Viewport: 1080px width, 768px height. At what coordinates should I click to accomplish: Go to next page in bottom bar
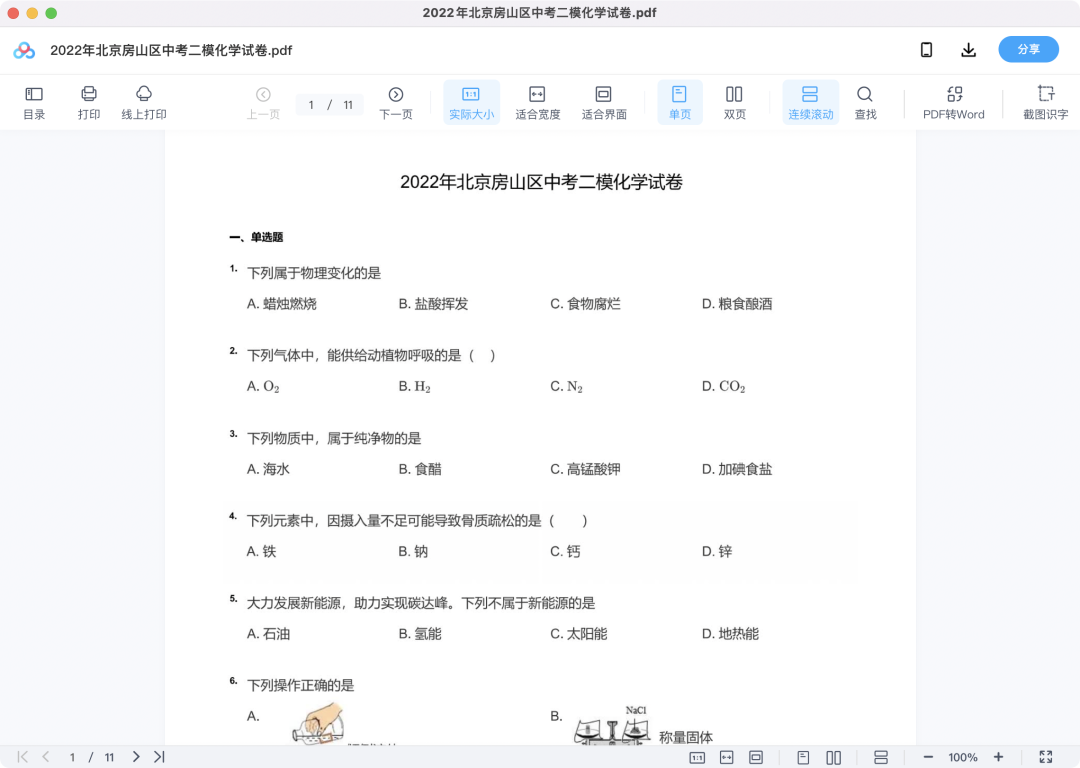coord(136,757)
